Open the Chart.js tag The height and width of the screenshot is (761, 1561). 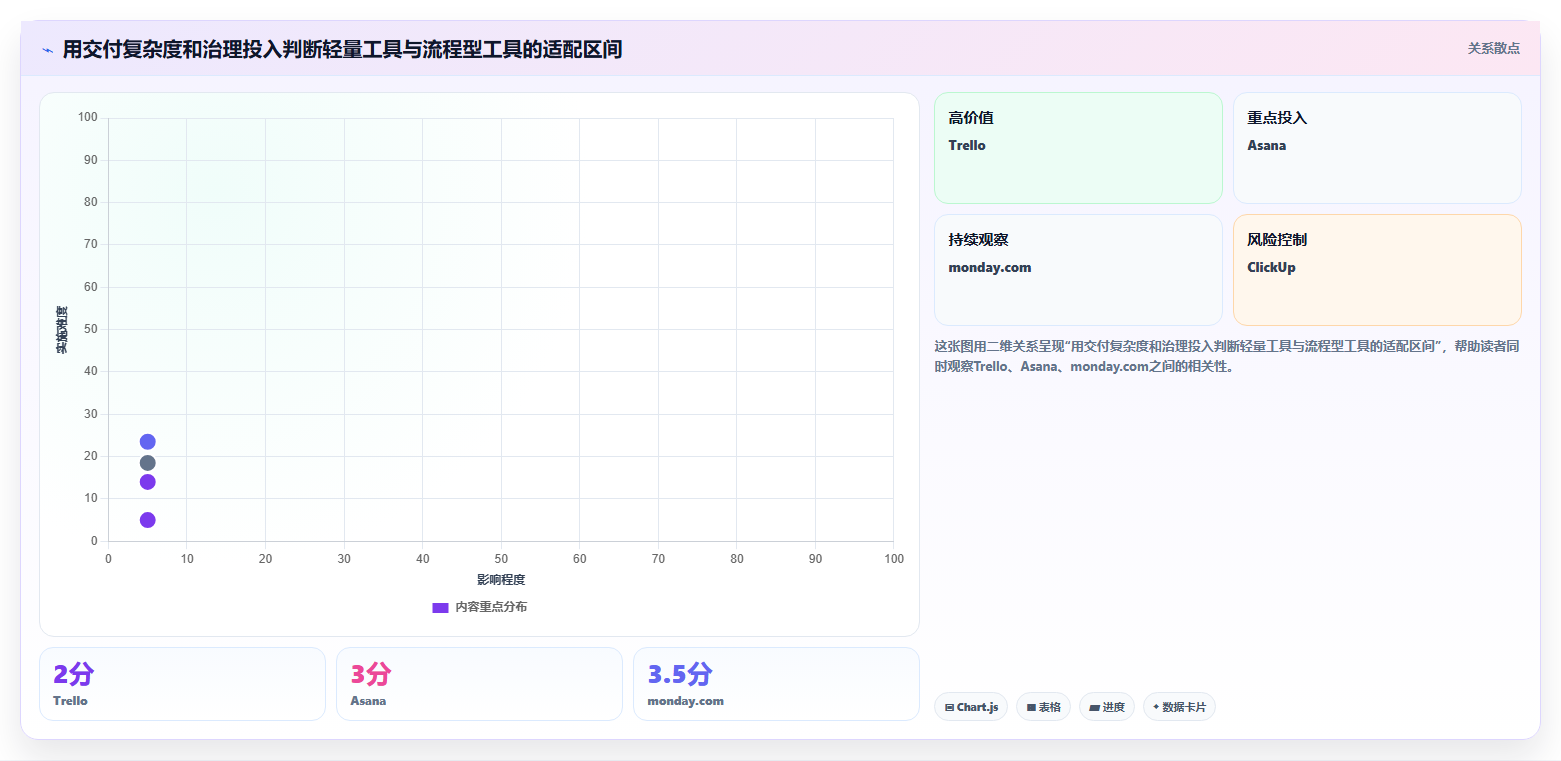coord(971,707)
